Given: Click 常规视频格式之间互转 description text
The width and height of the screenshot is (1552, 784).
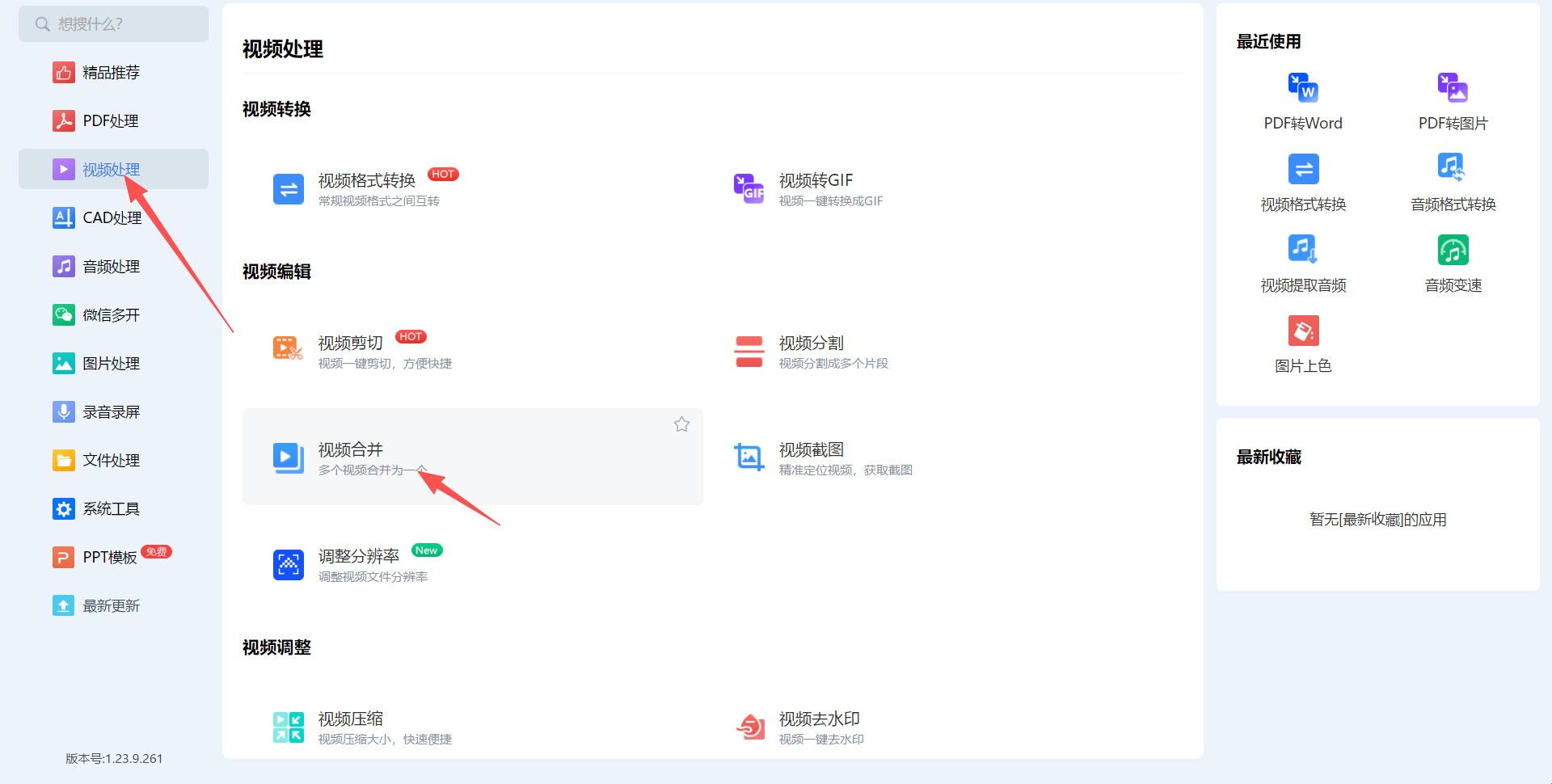Looking at the screenshot, I should tap(378, 200).
